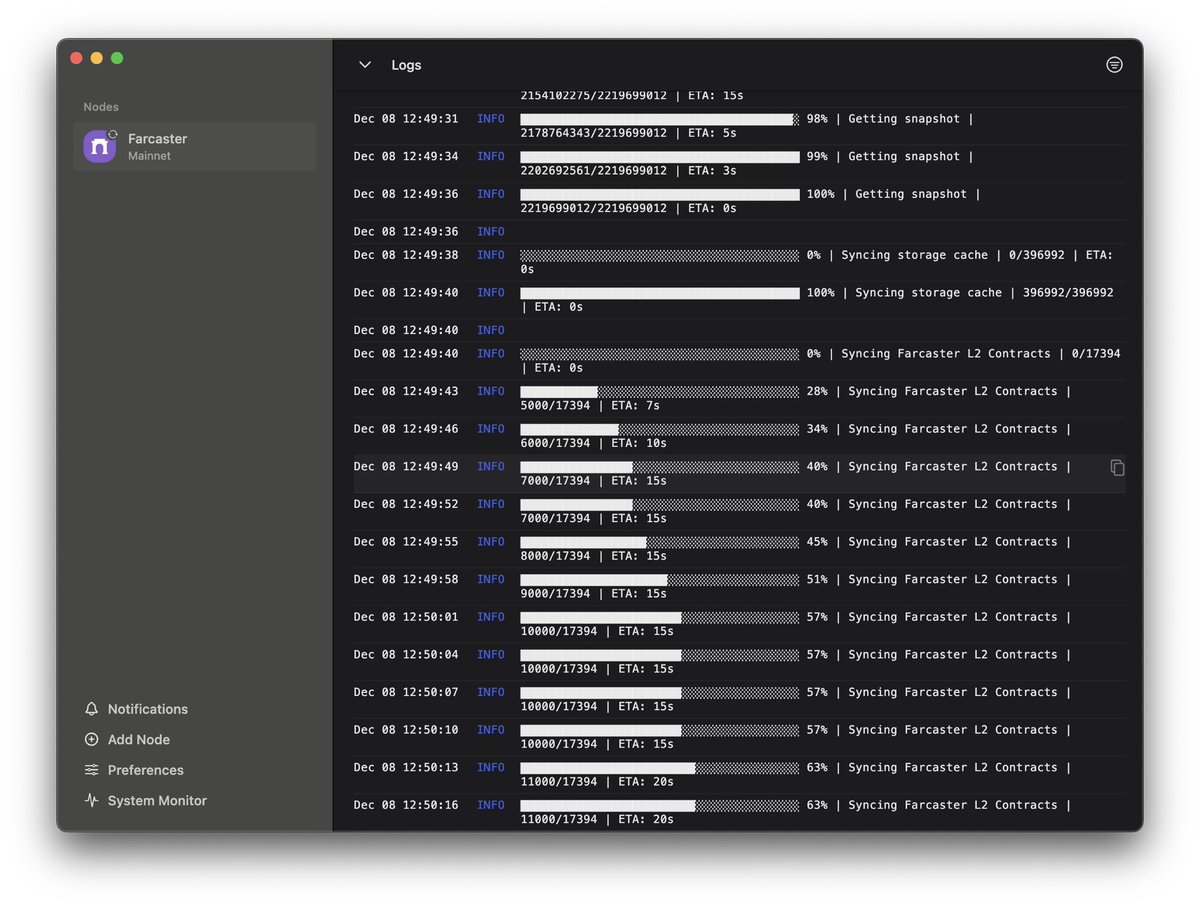Open the Notifications label
This screenshot has height=907, width=1200.
(148, 709)
